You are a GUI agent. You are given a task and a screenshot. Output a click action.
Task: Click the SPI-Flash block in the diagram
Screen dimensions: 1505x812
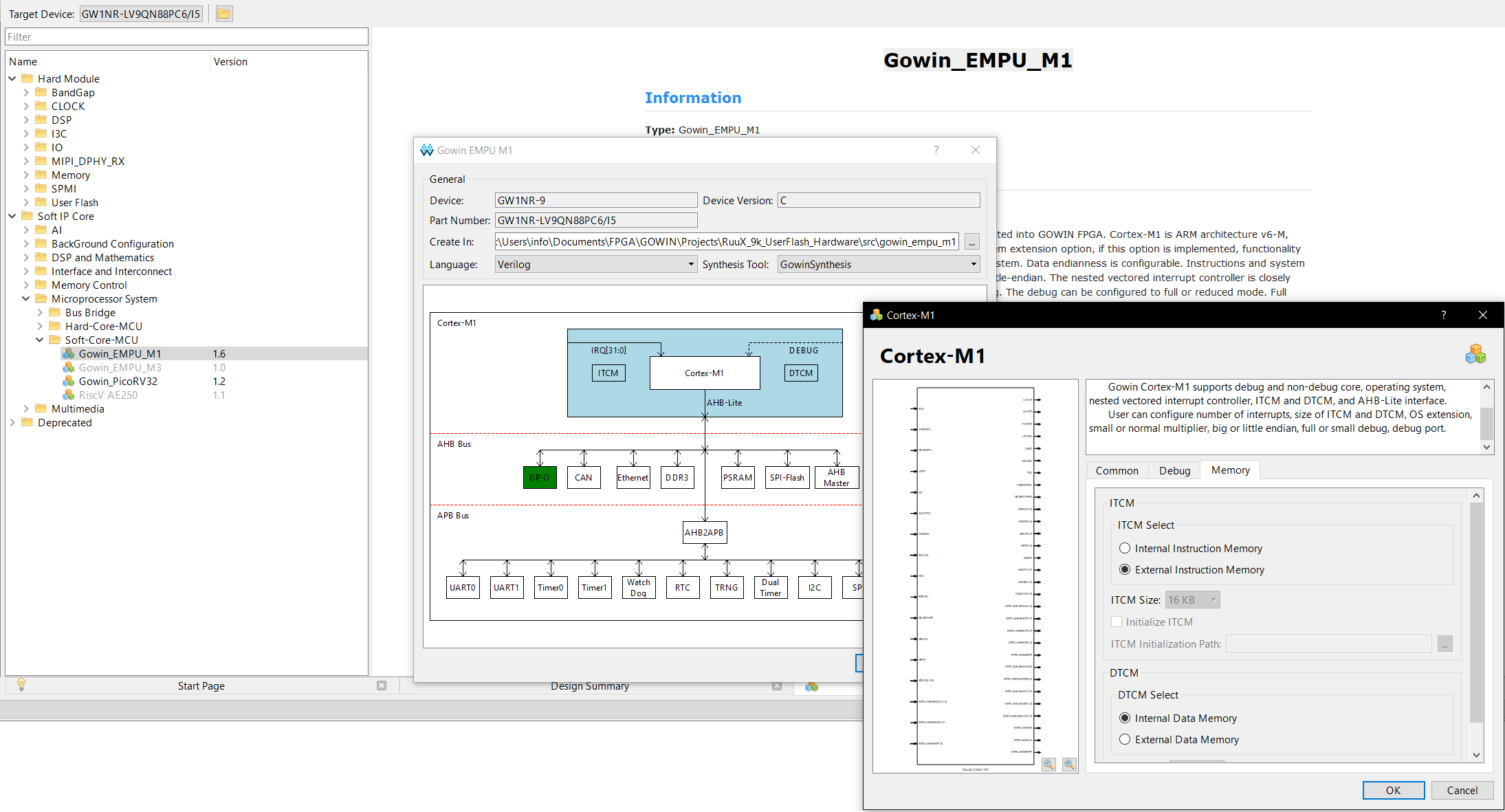point(787,477)
